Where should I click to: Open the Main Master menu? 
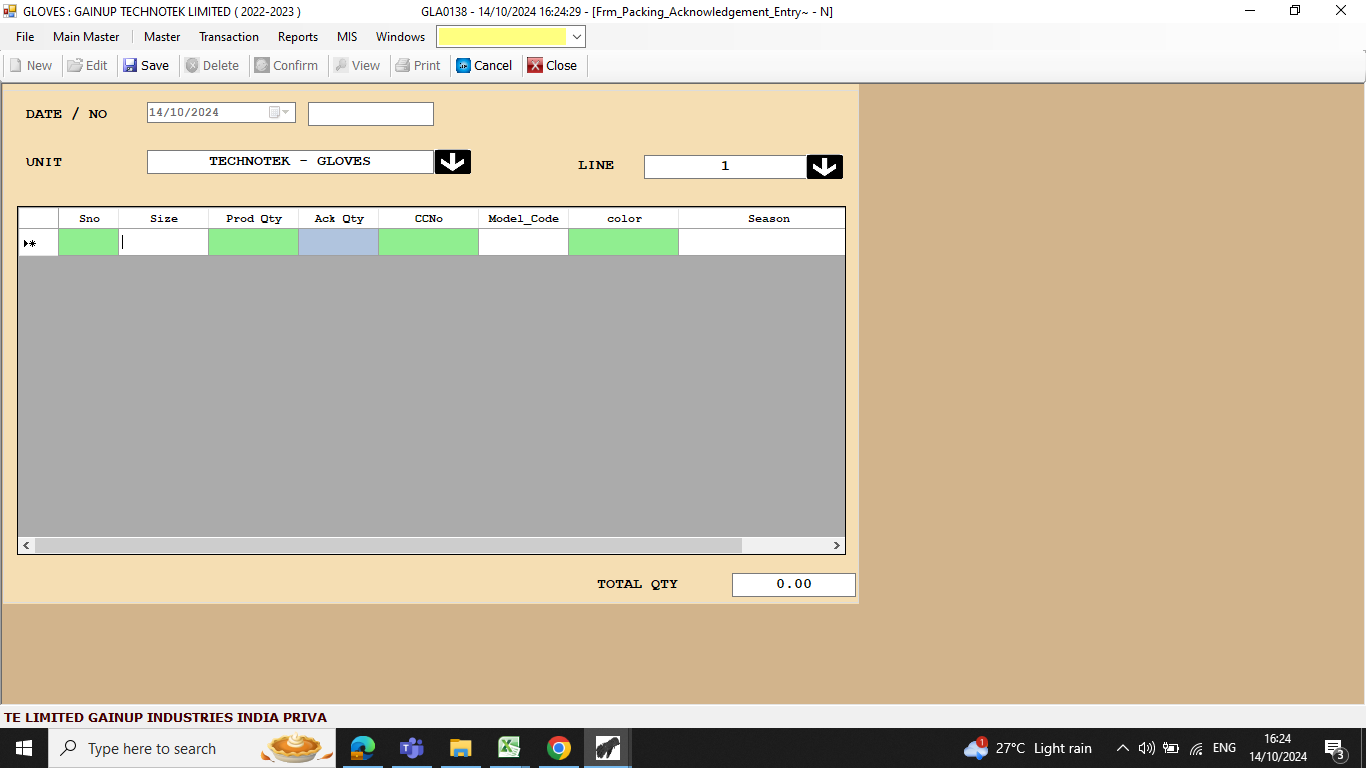[86, 37]
